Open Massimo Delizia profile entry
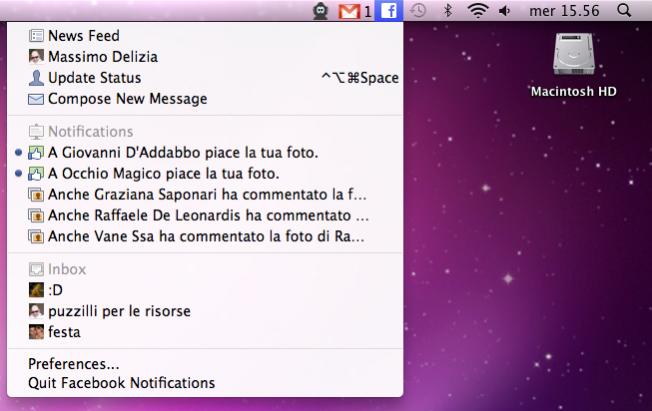Image resolution: width=652 pixels, height=411 pixels. point(205,57)
